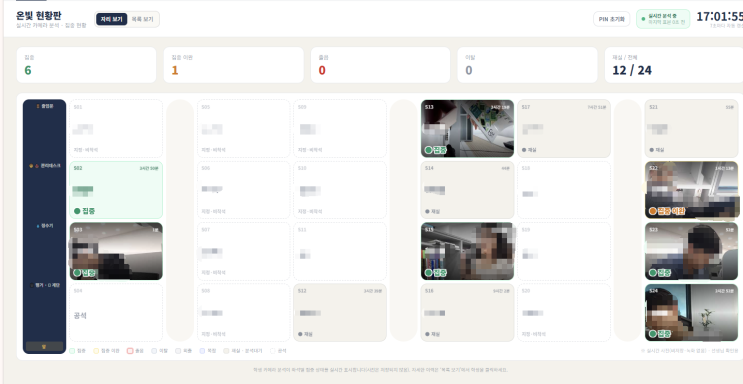Select seat card S18
This screenshot has width=743, height=384.
(x=564, y=190)
